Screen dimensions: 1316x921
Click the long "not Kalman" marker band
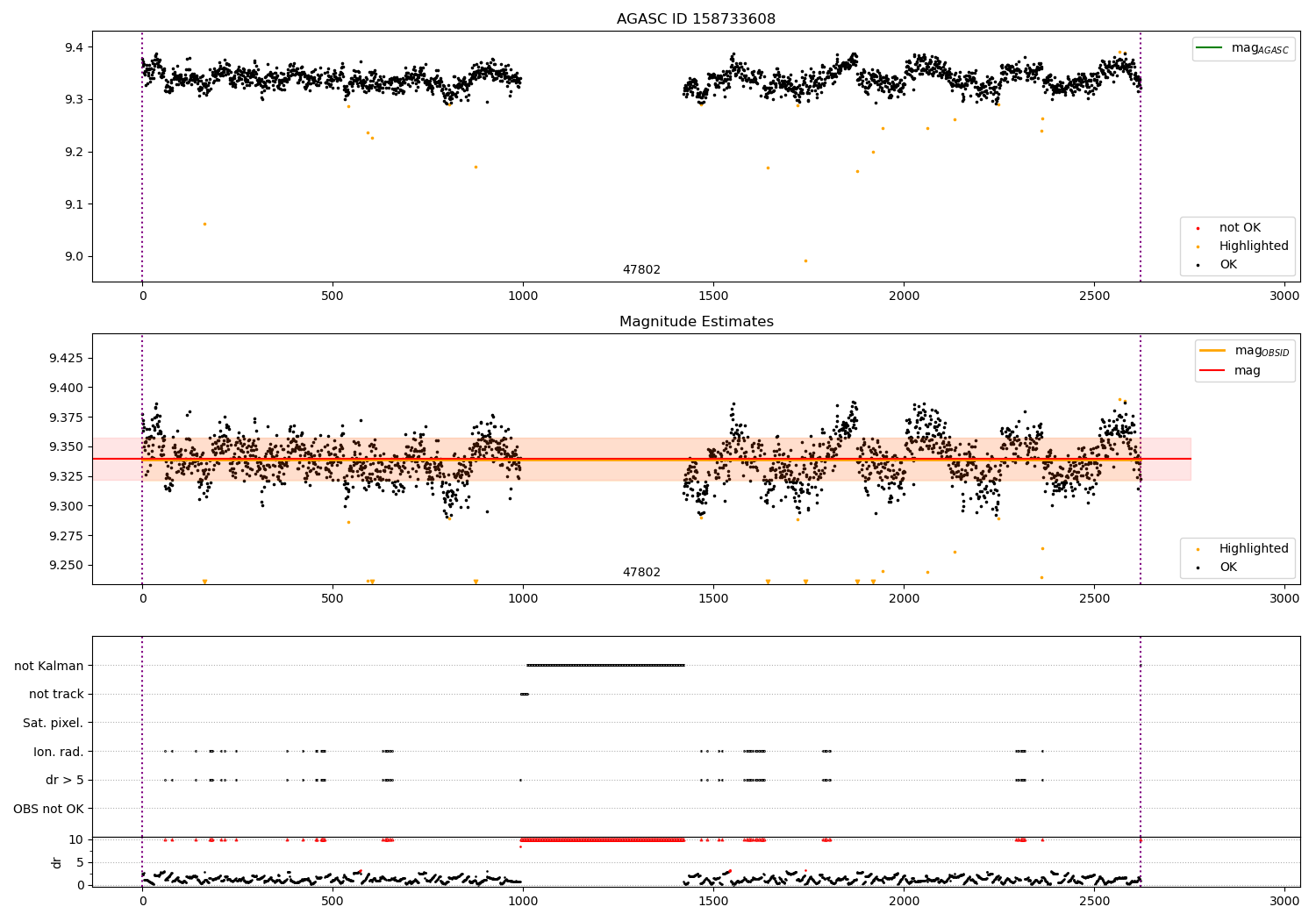click(x=605, y=666)
